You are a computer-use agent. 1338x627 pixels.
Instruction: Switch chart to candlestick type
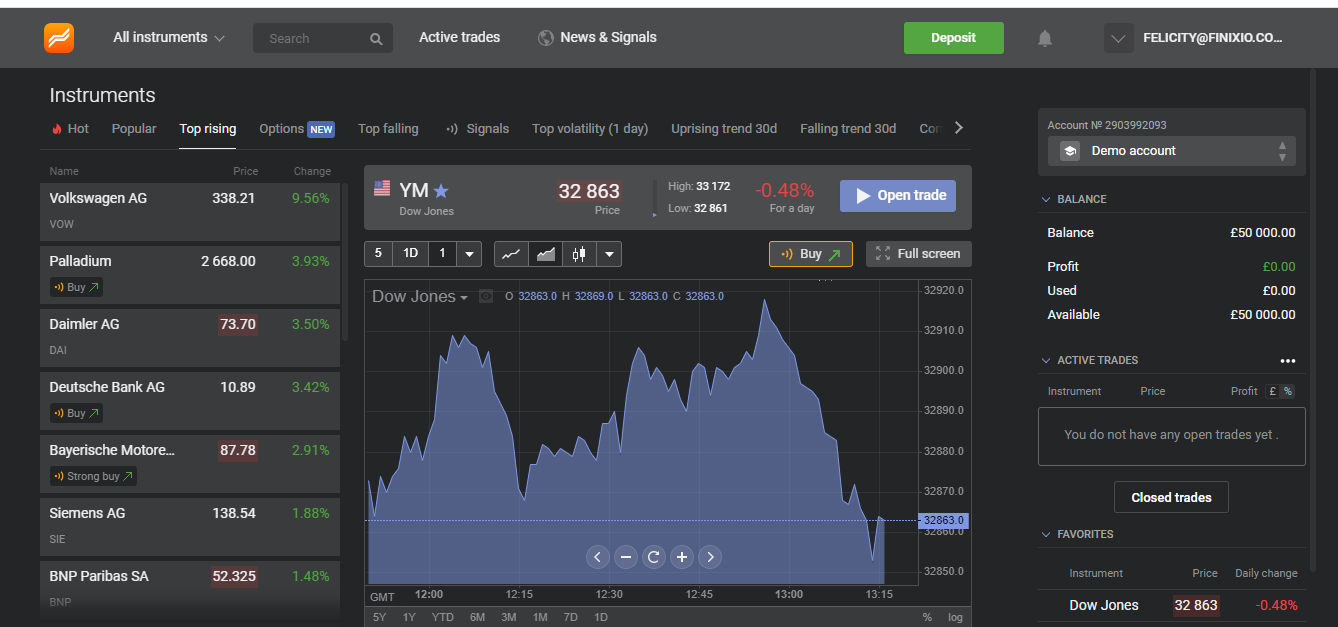579,254
